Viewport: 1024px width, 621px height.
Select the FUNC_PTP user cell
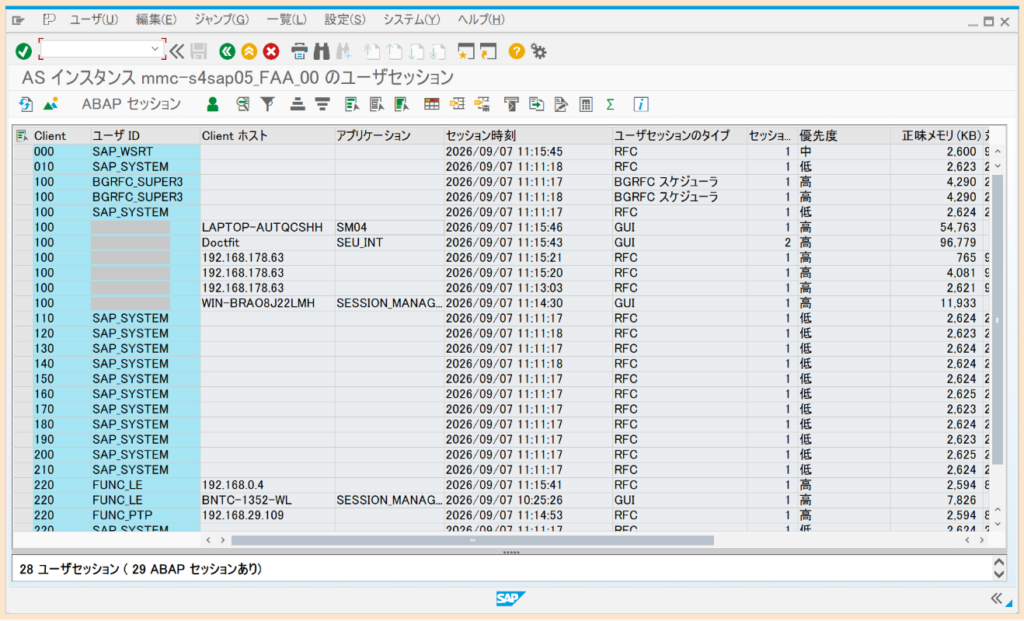coord(145,515)
